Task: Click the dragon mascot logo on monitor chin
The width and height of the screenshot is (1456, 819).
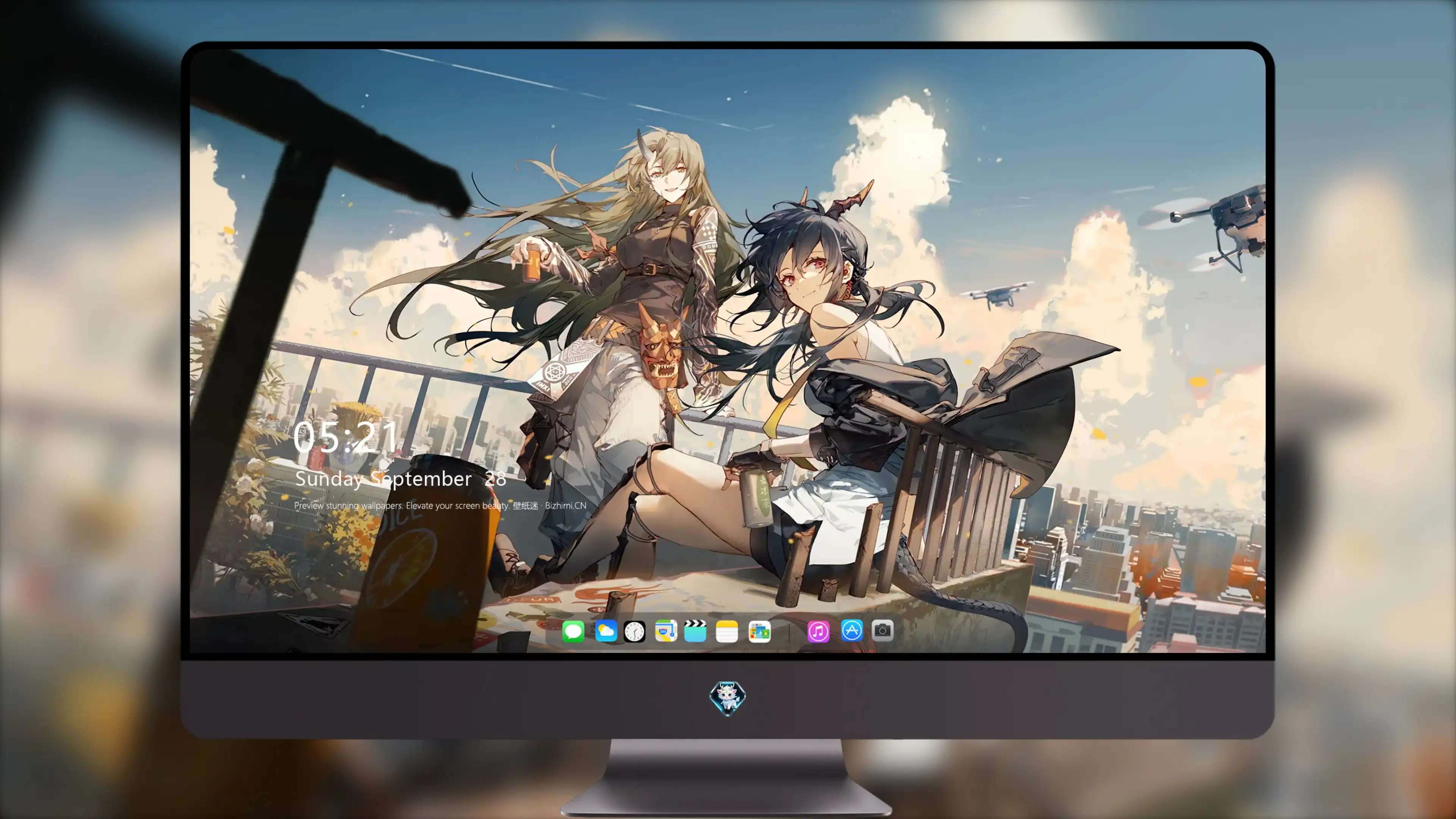Action: tap(728, 698)
